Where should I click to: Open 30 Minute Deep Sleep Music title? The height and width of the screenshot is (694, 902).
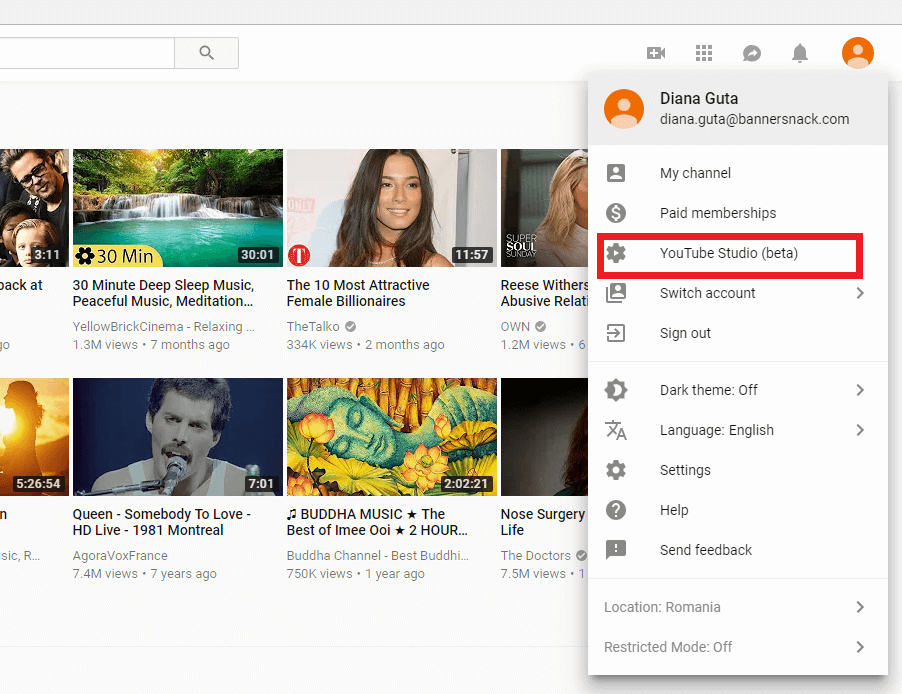click(x=163, y=293)
